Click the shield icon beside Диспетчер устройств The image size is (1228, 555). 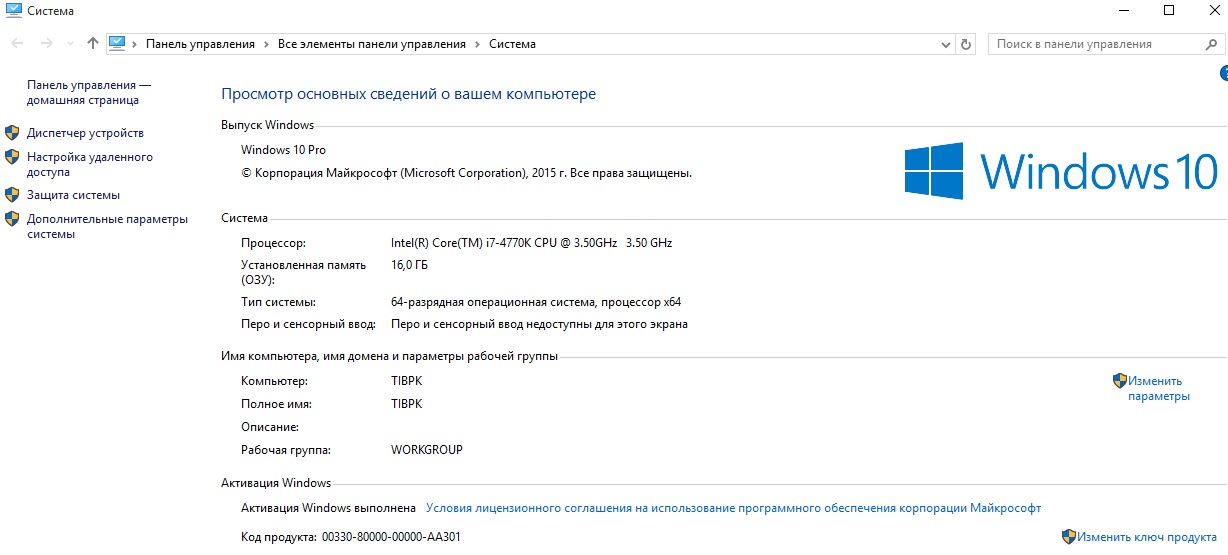pos(13,133)
